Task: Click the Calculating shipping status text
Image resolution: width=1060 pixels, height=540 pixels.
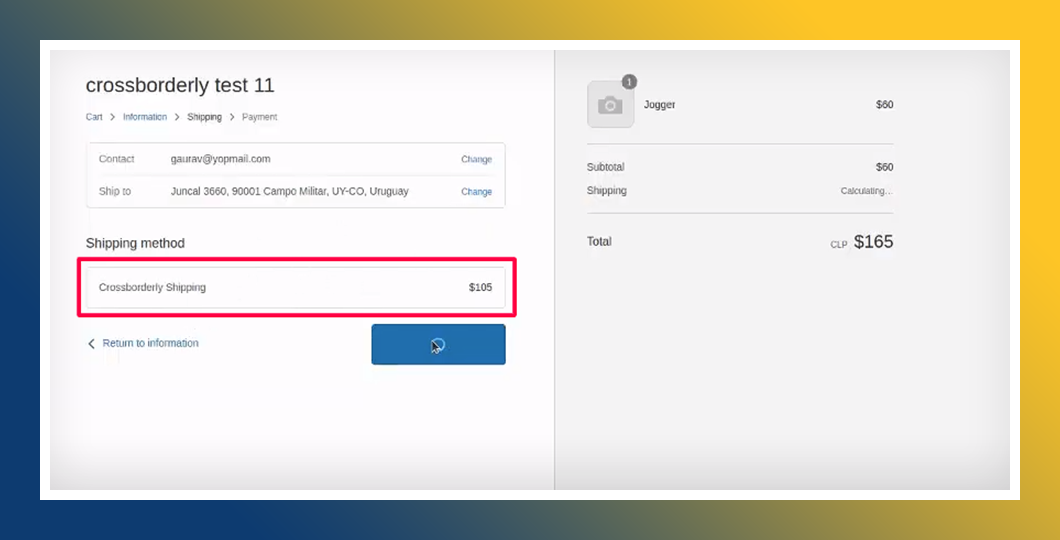Action: 866,191
